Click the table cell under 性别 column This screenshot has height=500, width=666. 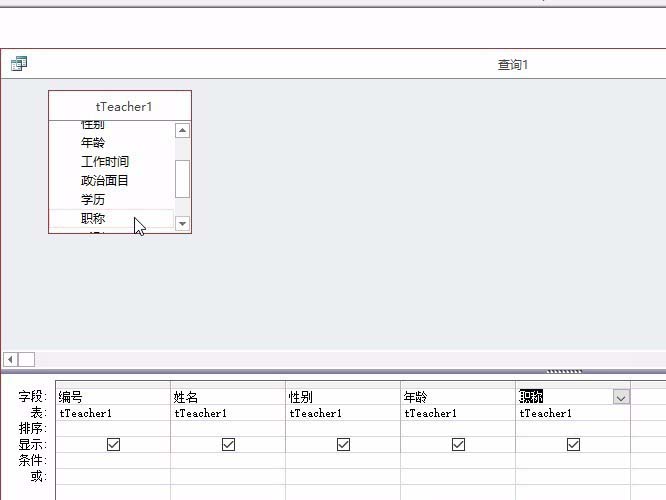pyautogui.click(x=343, y=413)
